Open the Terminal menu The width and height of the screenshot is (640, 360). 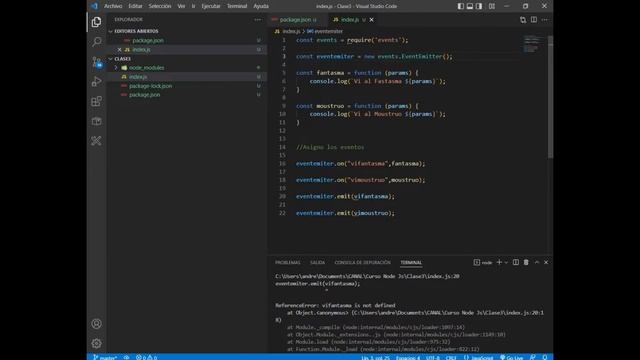point(237,6)
